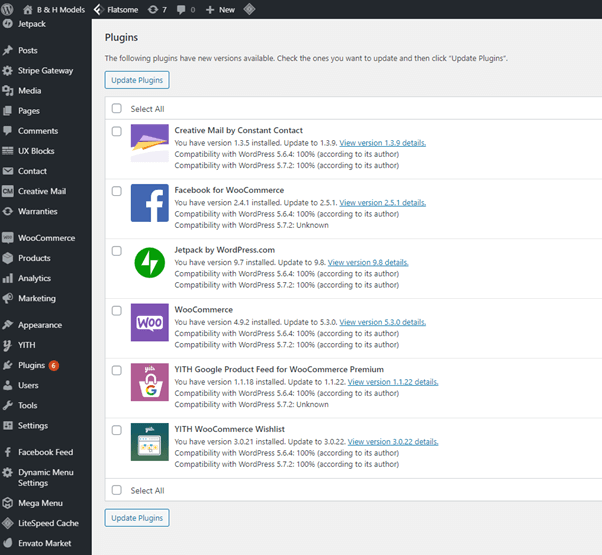
Task: Click the UX Blocks sidebar icon
Action: click(x=8, y=151)
